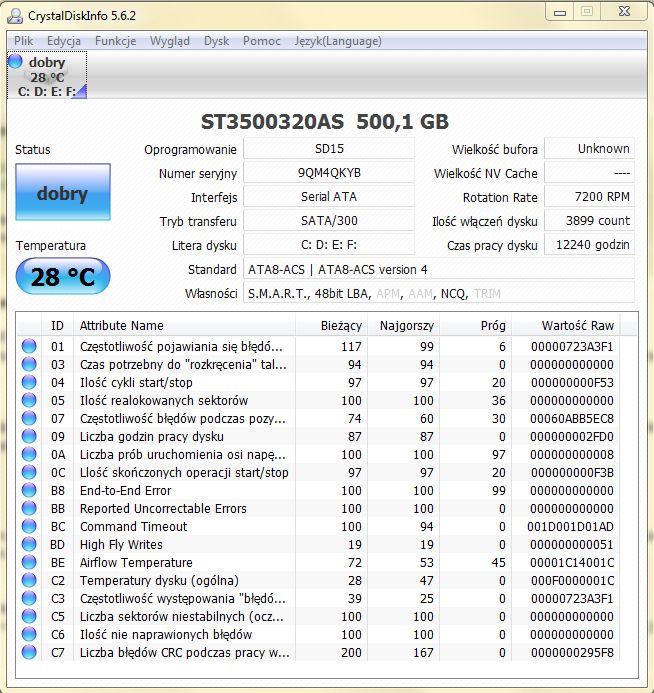
Task: Click the grayed AAM feature label
Action: 420,293
